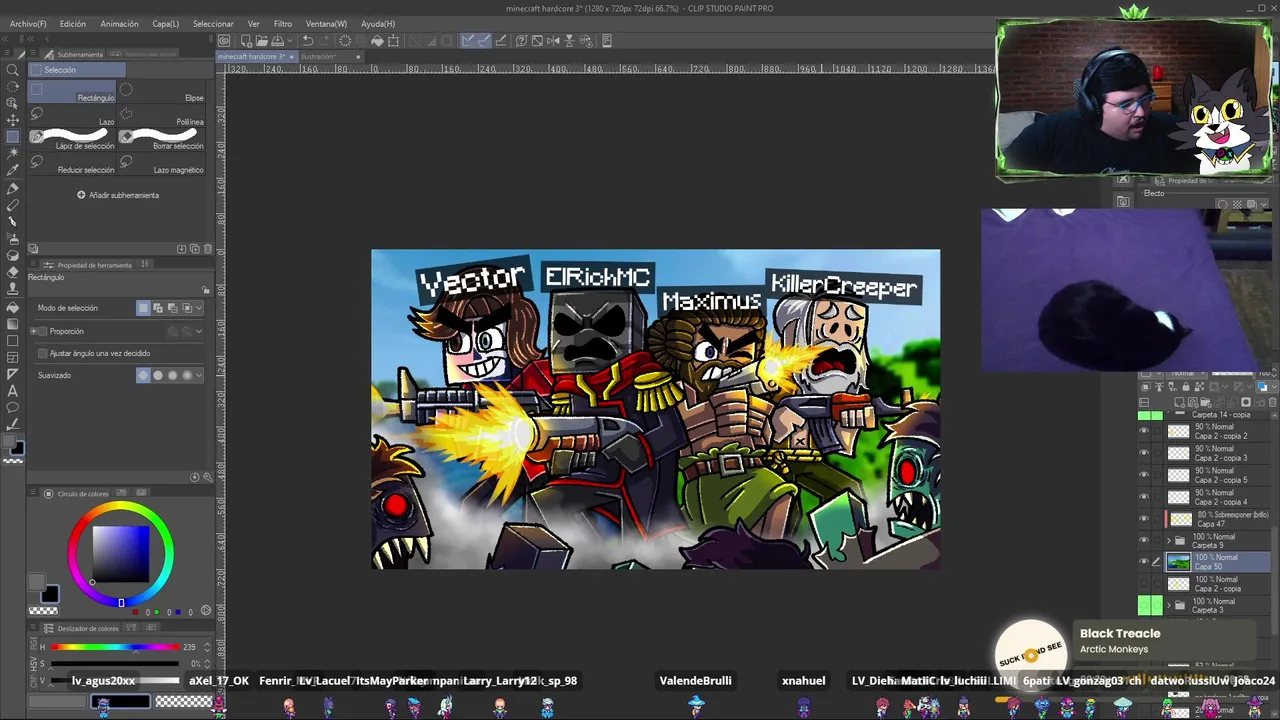Click the Redo arrow in command bar

pos(325,41)
